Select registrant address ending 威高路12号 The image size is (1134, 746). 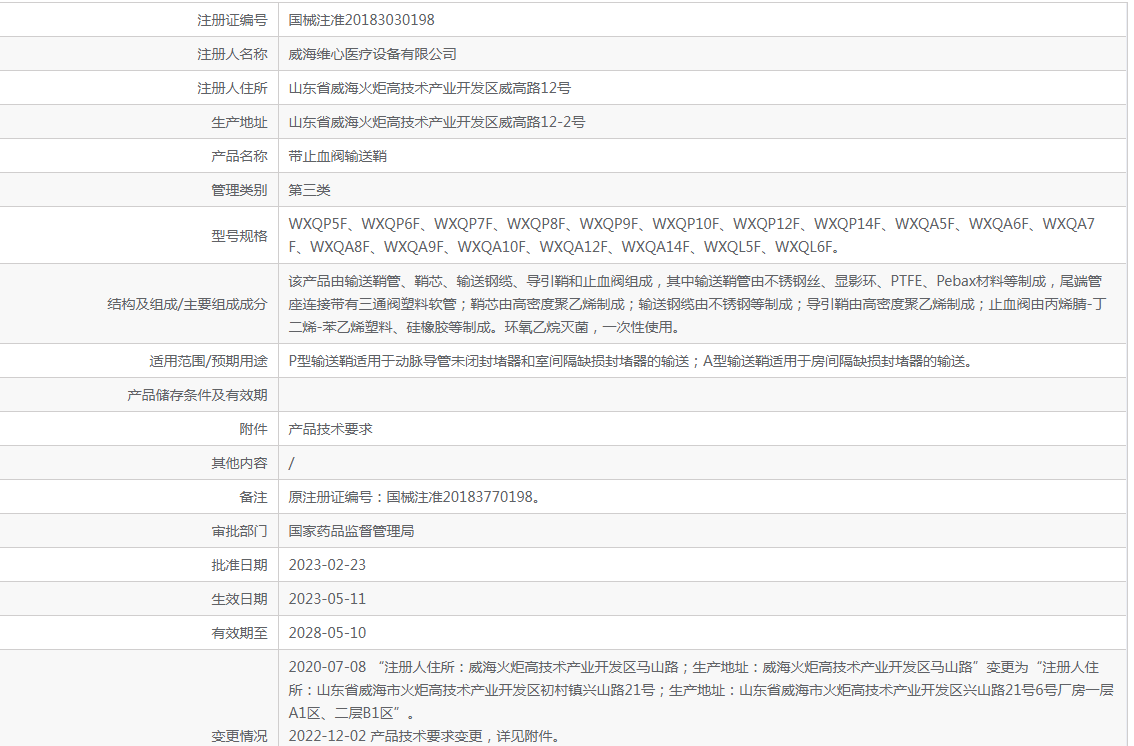tap(430, 88)
